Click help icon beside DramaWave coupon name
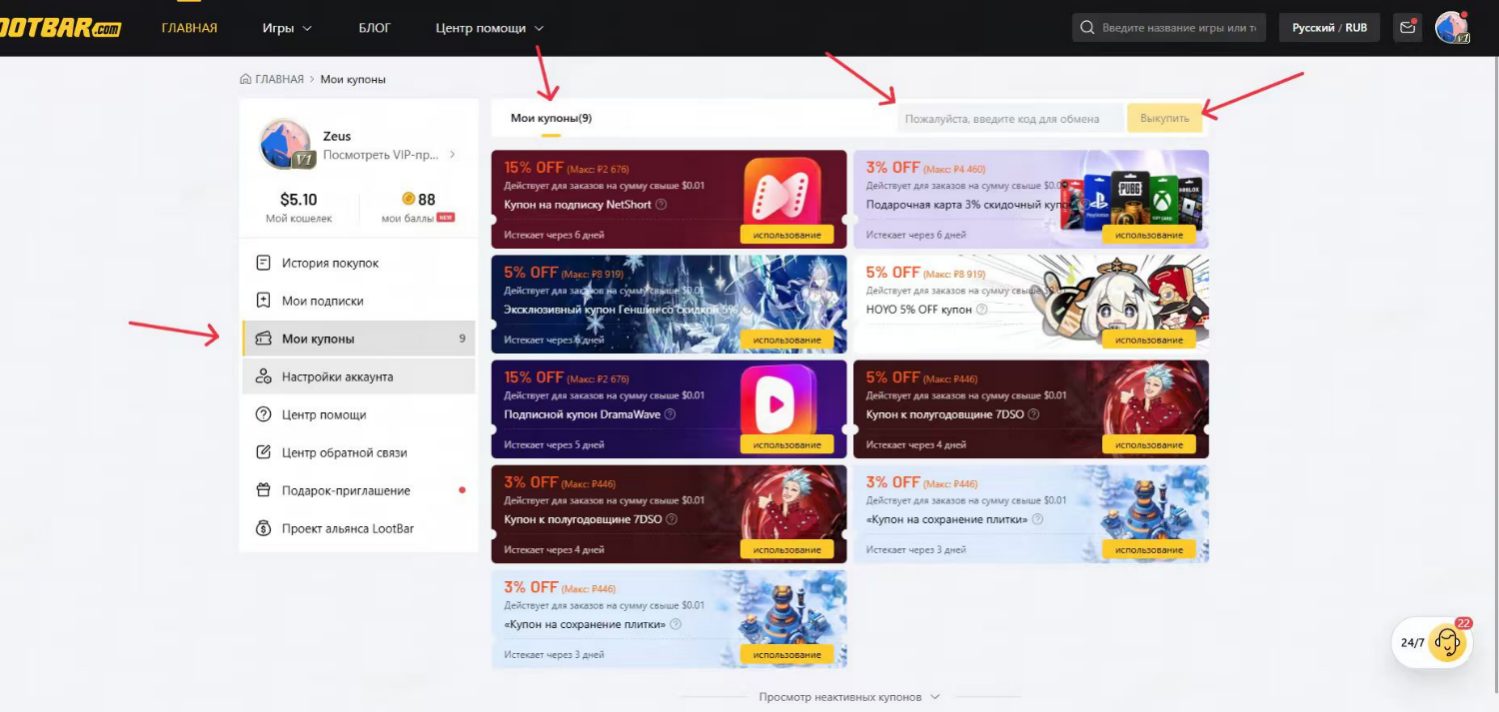The image size is (1499, 712). pos(670,414)
